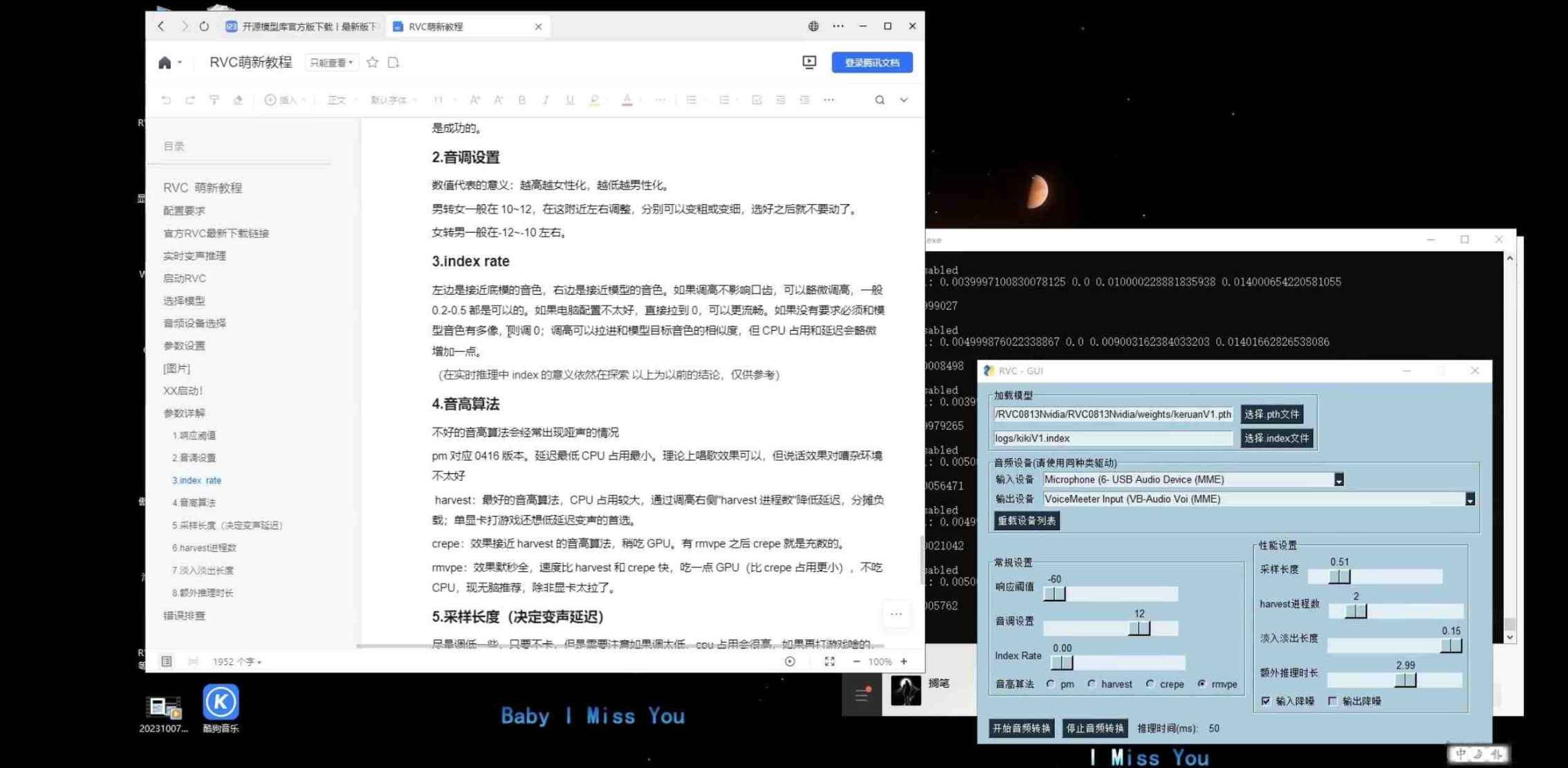Select the harvest pitch algorithm radio button
This screenshot has height=768, width=1568.
pyautogui.click(x=1093, y=684)
